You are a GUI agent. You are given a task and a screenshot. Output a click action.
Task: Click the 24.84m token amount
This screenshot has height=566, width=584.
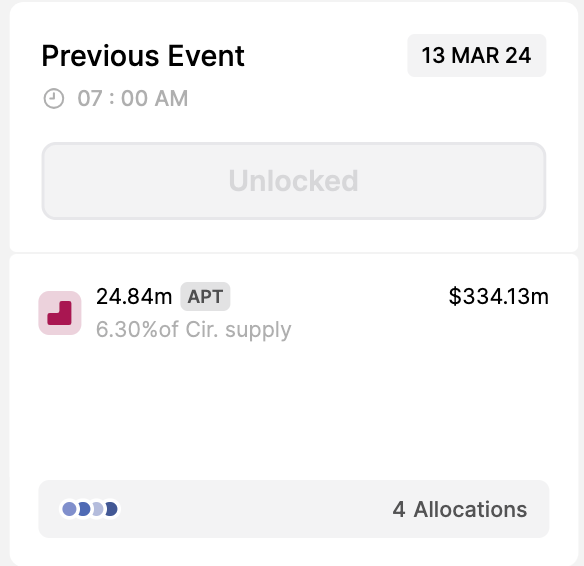(x=134, y=297)
